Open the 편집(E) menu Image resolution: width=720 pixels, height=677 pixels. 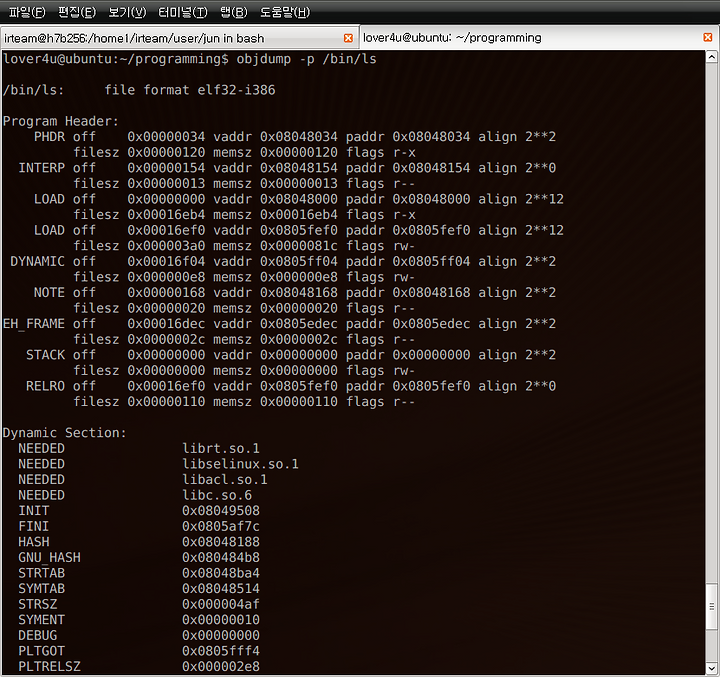pyautogui.click(x=77, y=12)
